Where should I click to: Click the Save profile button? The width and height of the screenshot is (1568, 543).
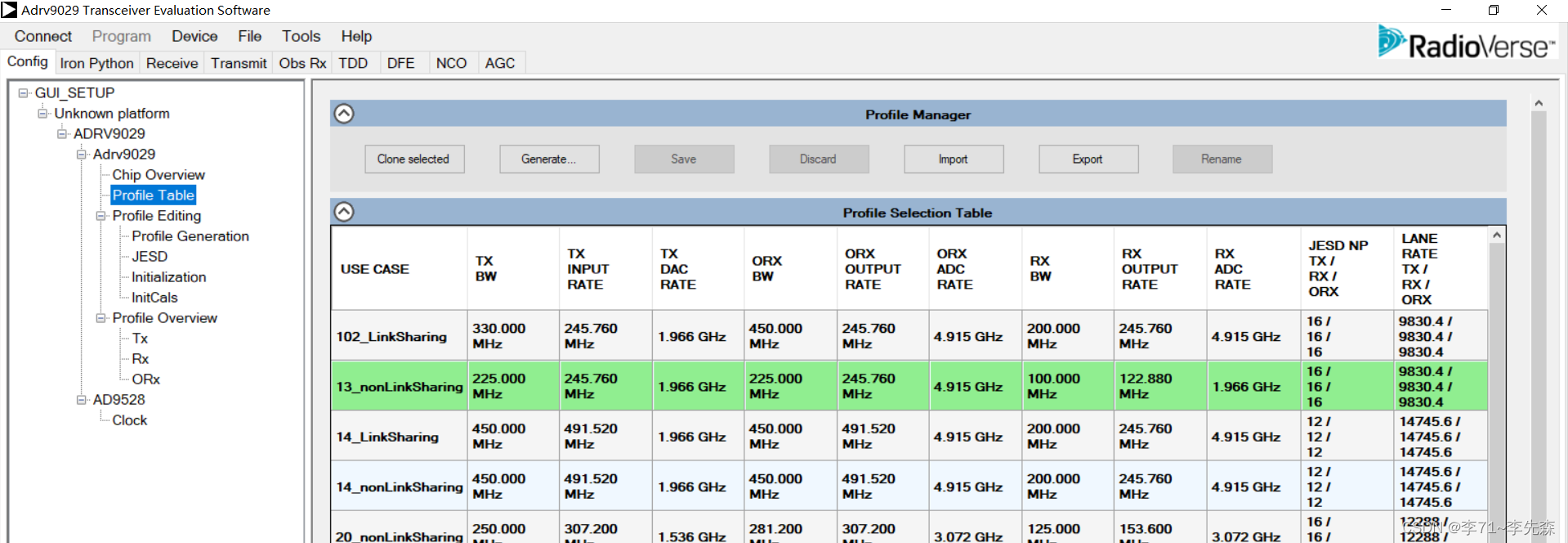(x=684, y=159)
